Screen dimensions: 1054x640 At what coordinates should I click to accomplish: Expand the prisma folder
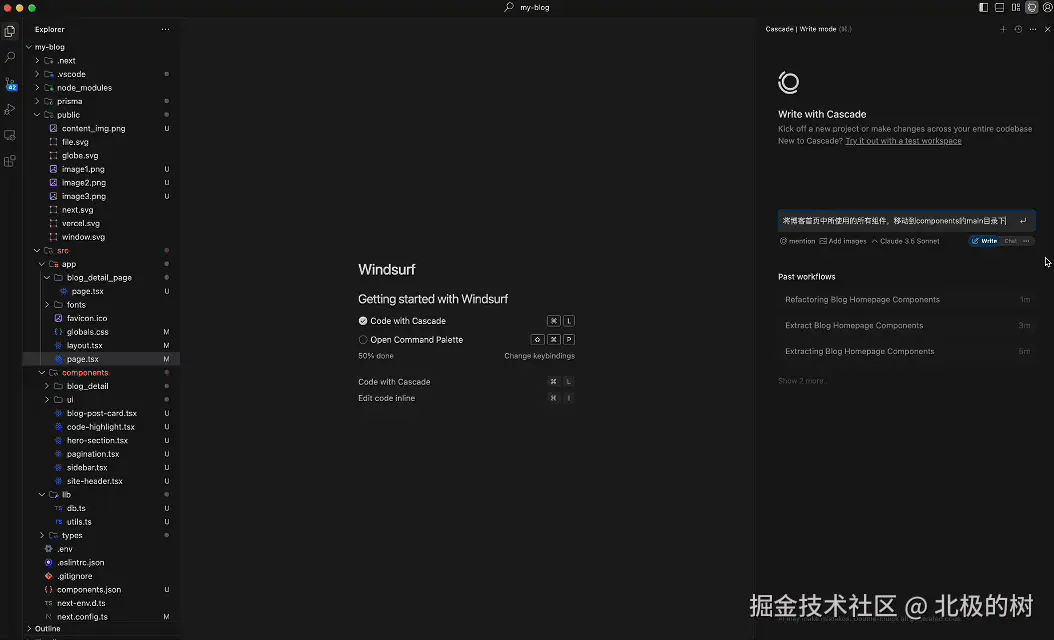pyautogui.click(x=38, y=101)
